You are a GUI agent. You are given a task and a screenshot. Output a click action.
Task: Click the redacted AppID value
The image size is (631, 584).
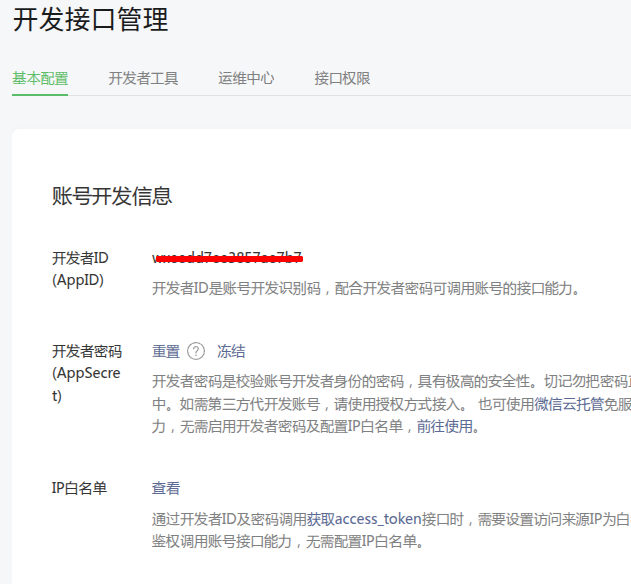coord(227,258)
